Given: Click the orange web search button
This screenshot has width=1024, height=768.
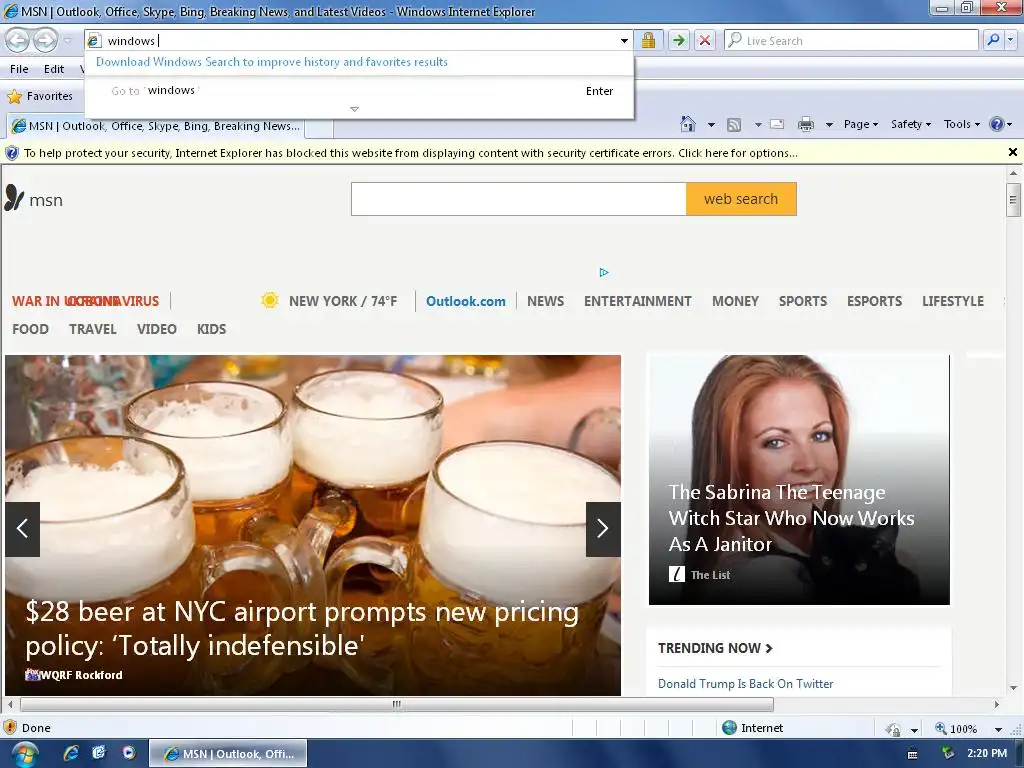Looking at the screenshot, I should (741, 199).
